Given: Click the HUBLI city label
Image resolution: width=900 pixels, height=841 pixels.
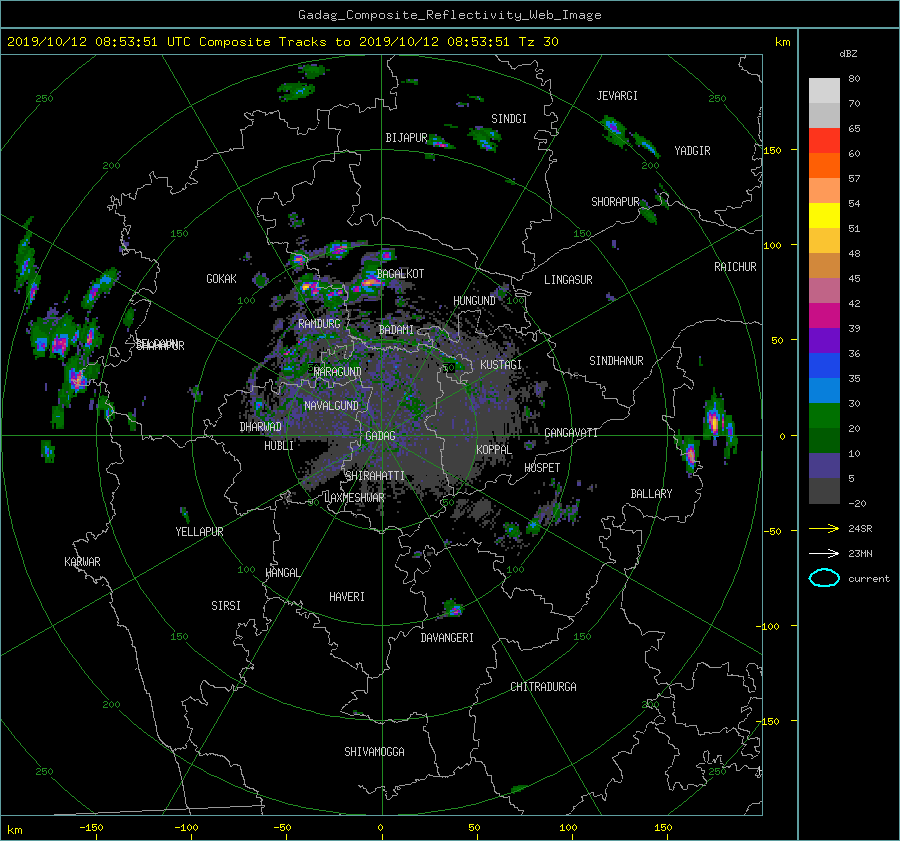Looking at the screenshot, I should click(x=279, y=446).
